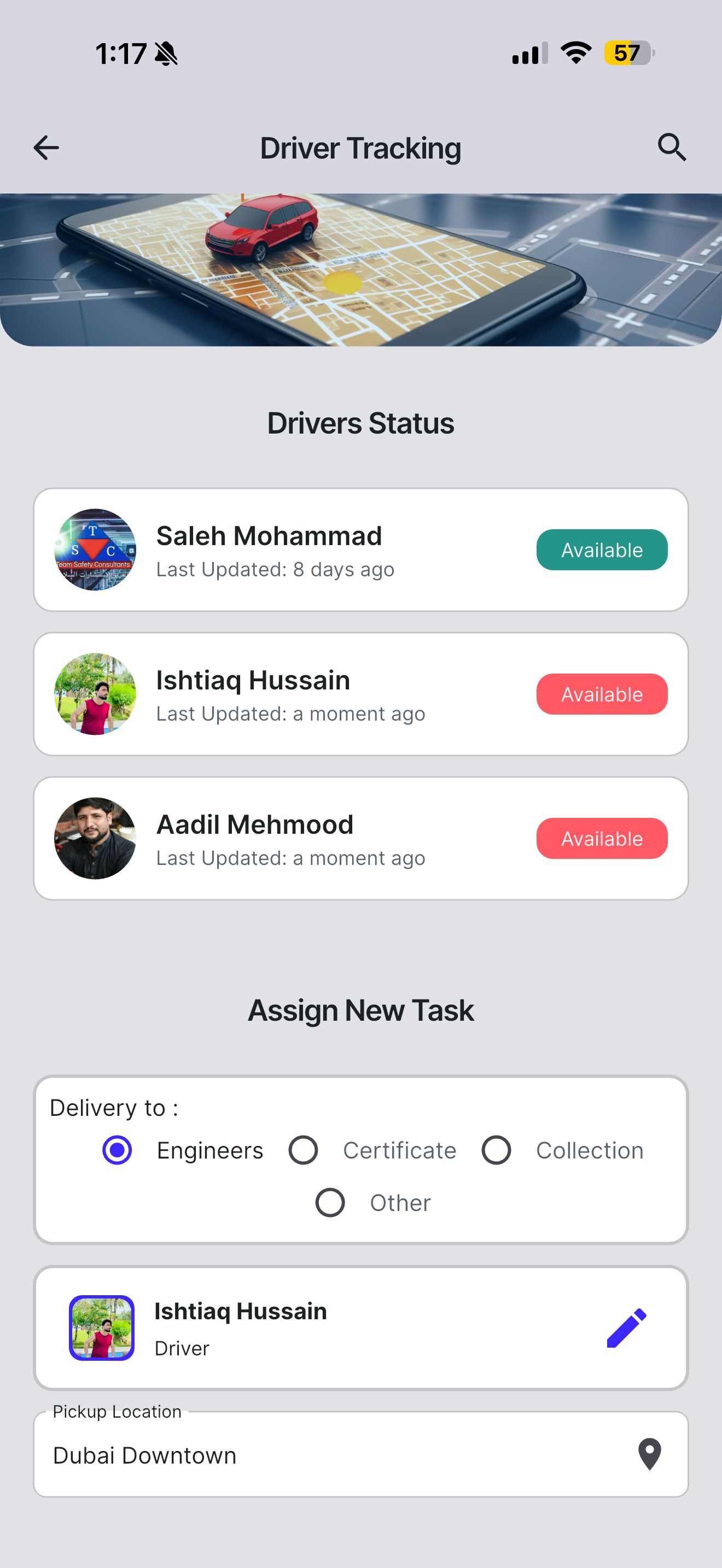Tap the back arrow icon

coord(46,148)
